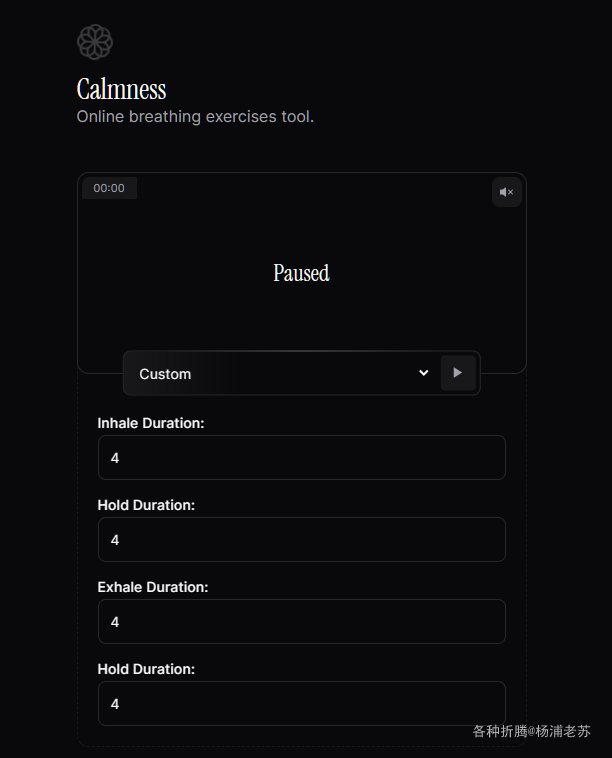Click the watermark text at bottom right
This screenshot has width=612, height=758.
531,731
